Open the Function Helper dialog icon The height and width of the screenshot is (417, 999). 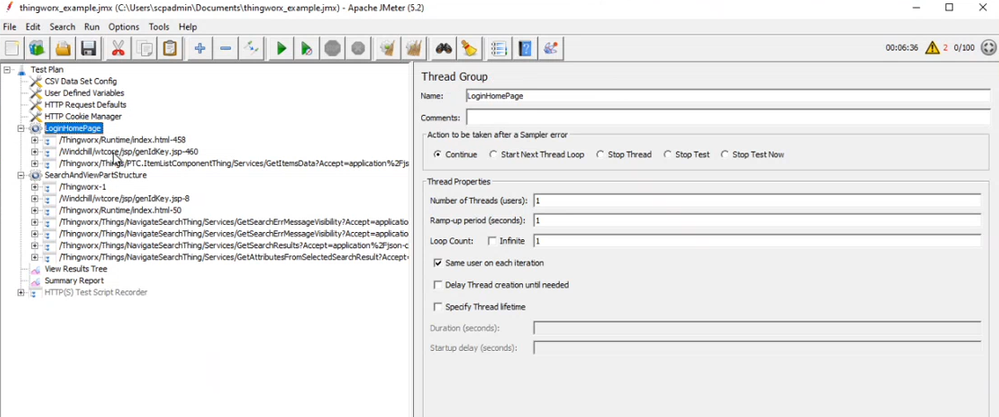pos(499,48)
